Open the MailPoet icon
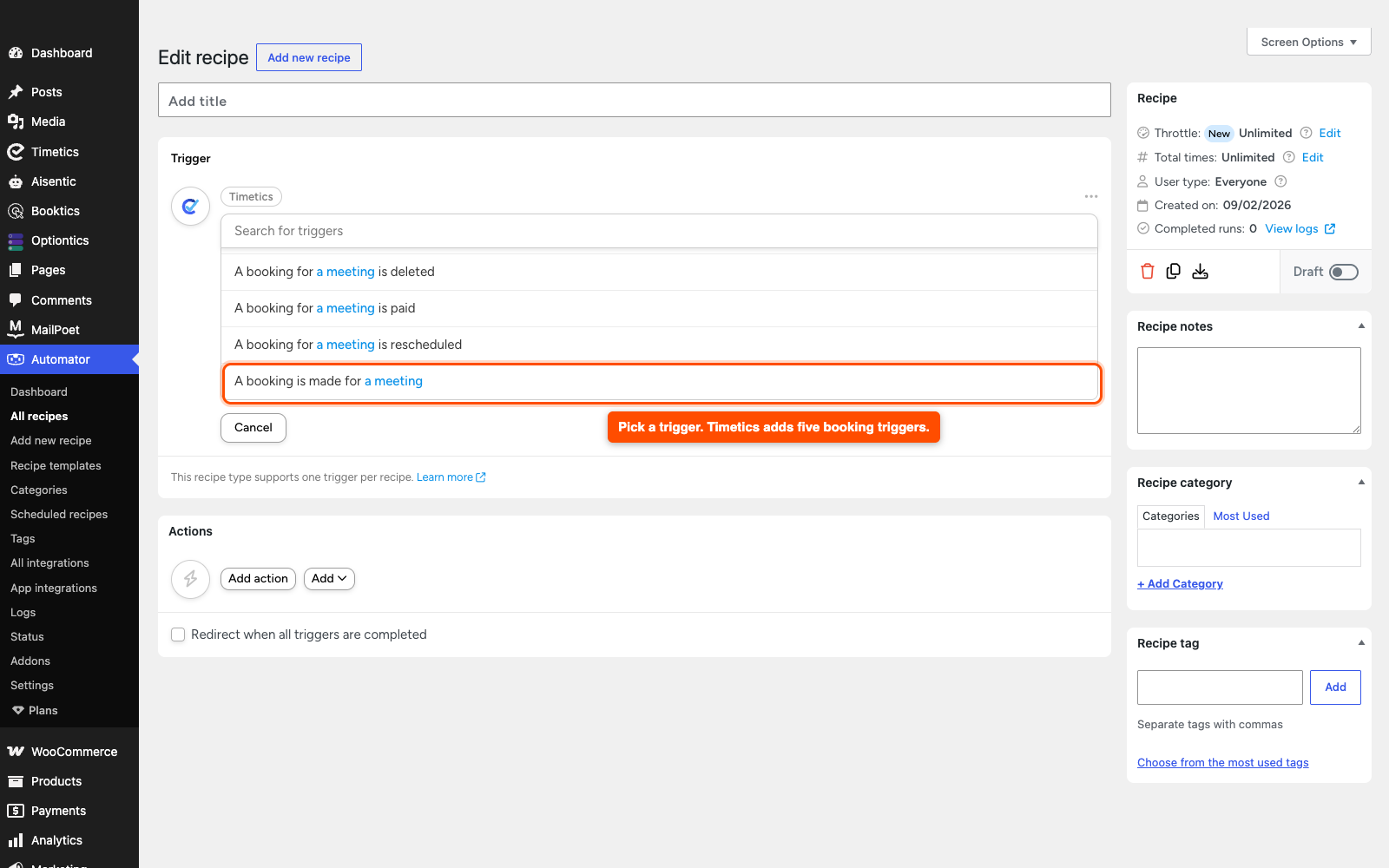The height and width of the screenshot is (868, 1389). tap(16, 330)
